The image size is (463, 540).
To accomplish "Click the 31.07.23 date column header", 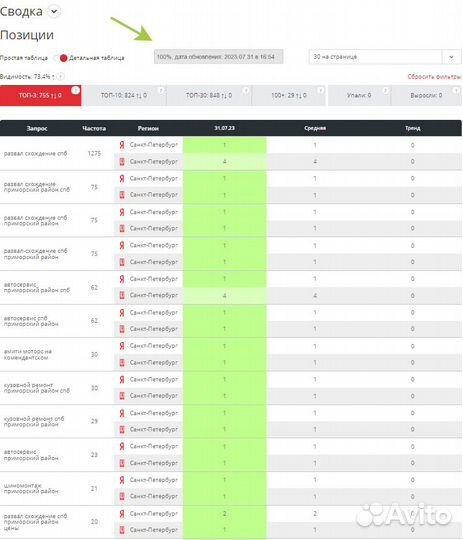I will click(224, 128).
